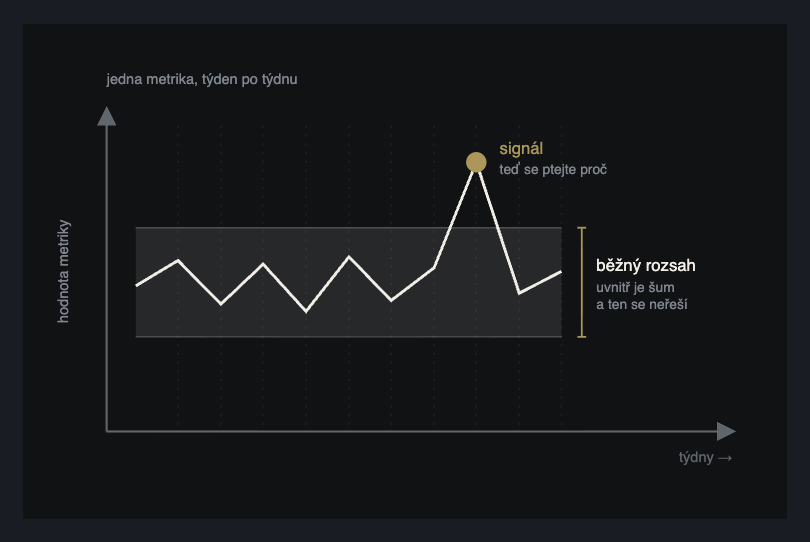Click the line's starting left endpoint
Viewport: 810px width, 542px height.
136,285
